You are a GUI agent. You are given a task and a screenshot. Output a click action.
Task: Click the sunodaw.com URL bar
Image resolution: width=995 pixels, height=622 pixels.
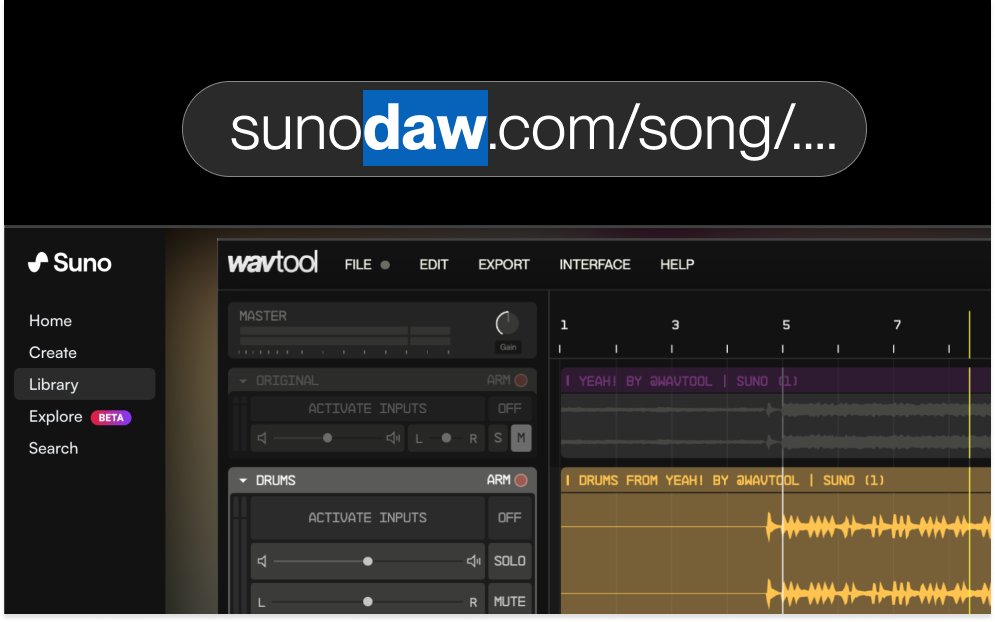(524, 129)
